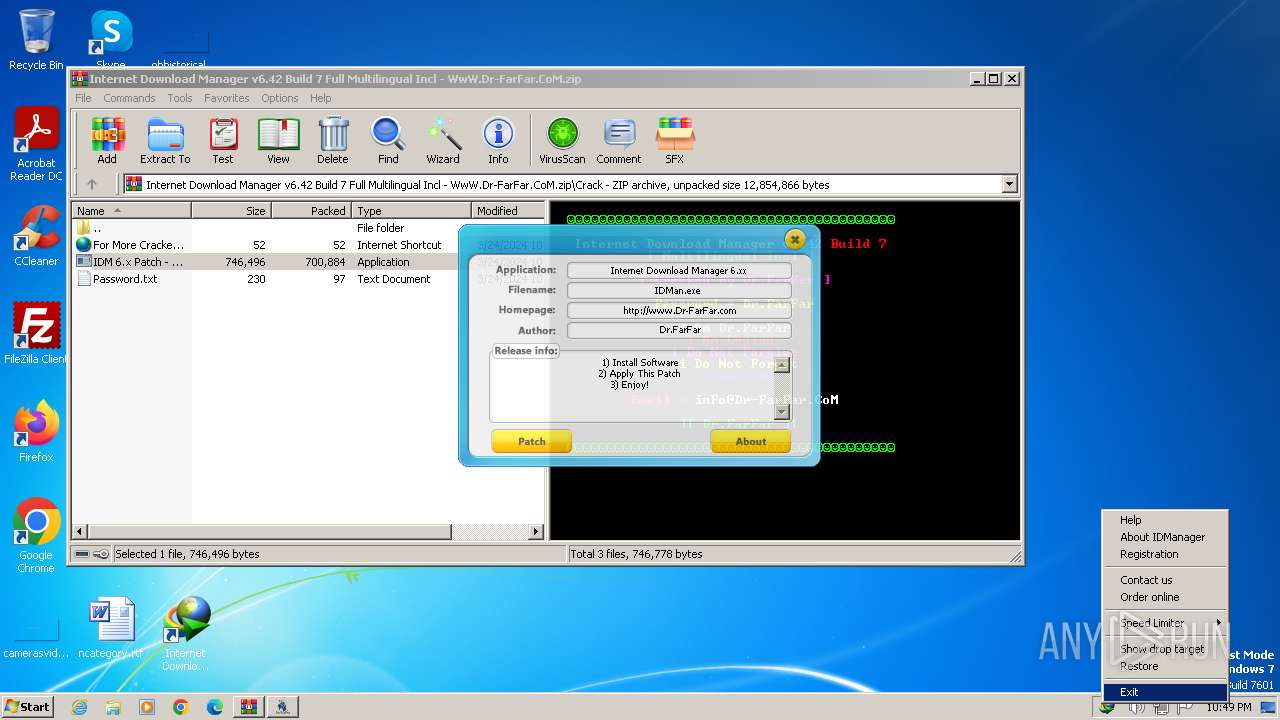Screen dimensions: 1280x720
Task: Click the Homepage field in patcher
Action: (679, 310)
